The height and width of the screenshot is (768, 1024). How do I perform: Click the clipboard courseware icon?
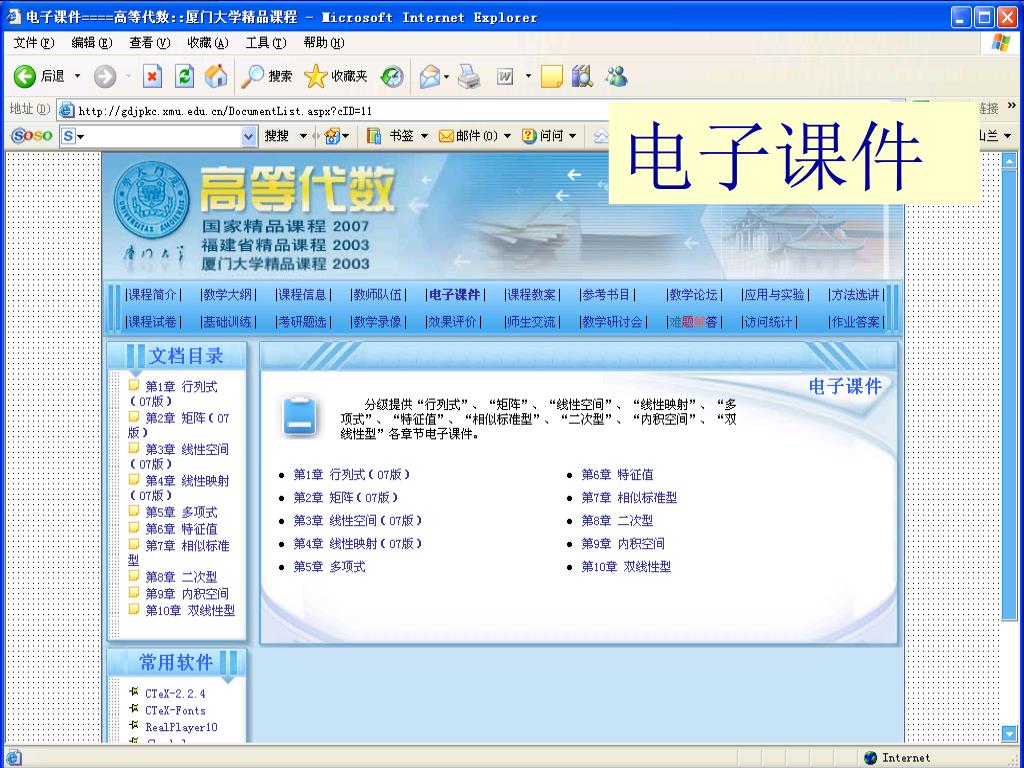tap(300, 415)
